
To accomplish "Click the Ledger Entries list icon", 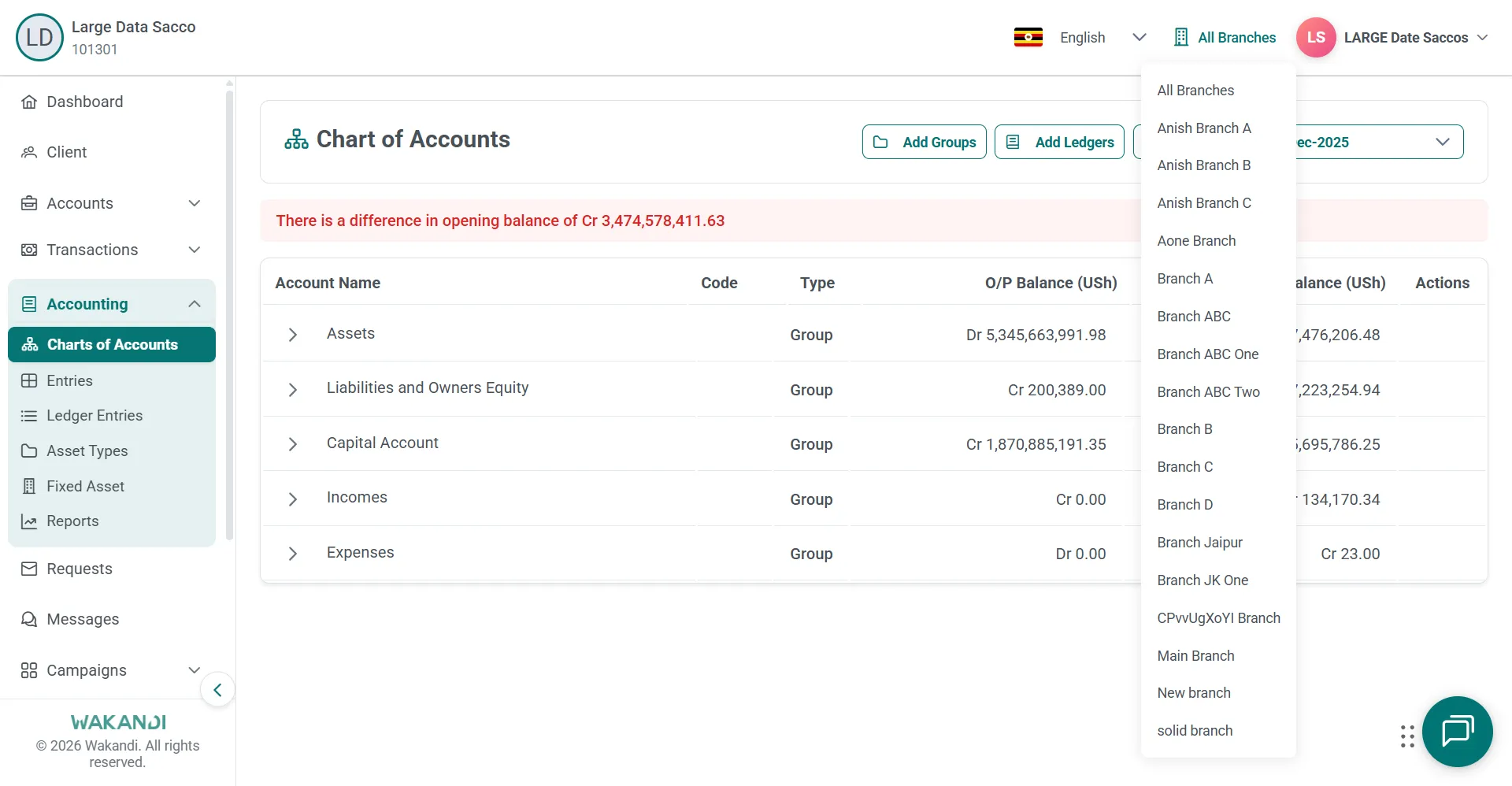I will coord(29,416).
